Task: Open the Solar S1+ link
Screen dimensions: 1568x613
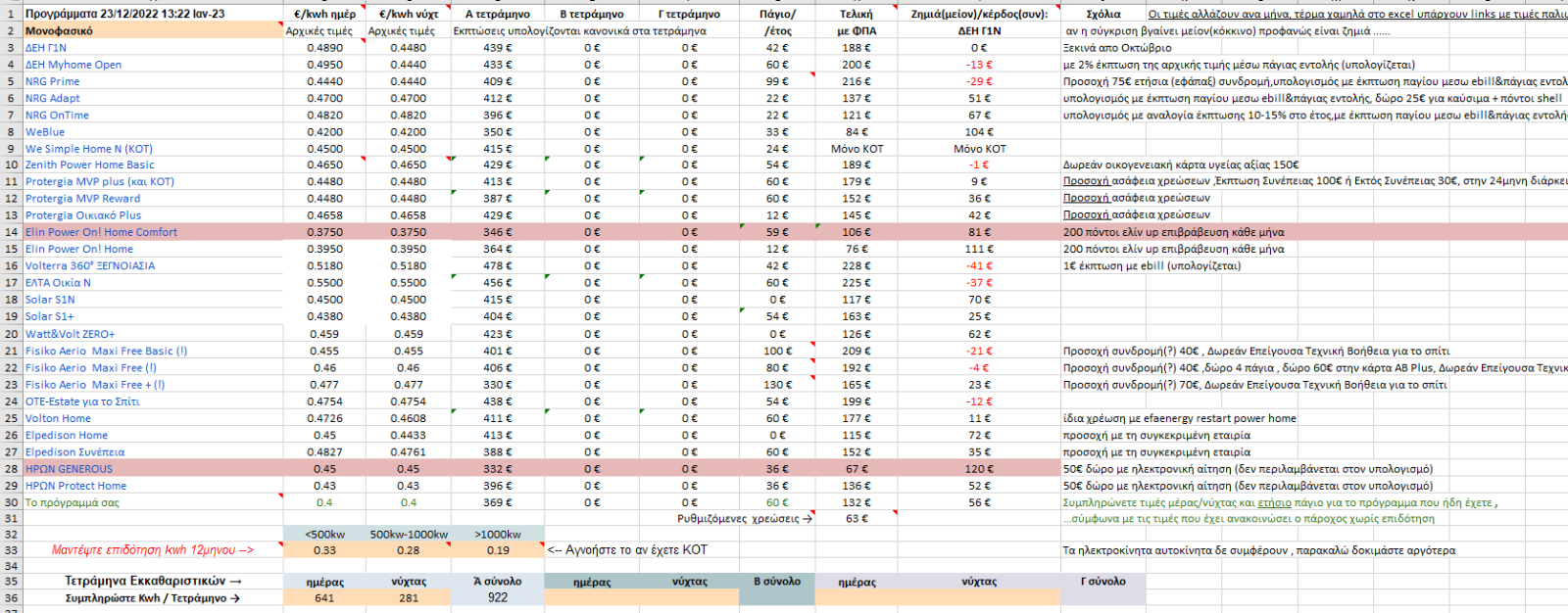Action: click(x=50, y=316)
